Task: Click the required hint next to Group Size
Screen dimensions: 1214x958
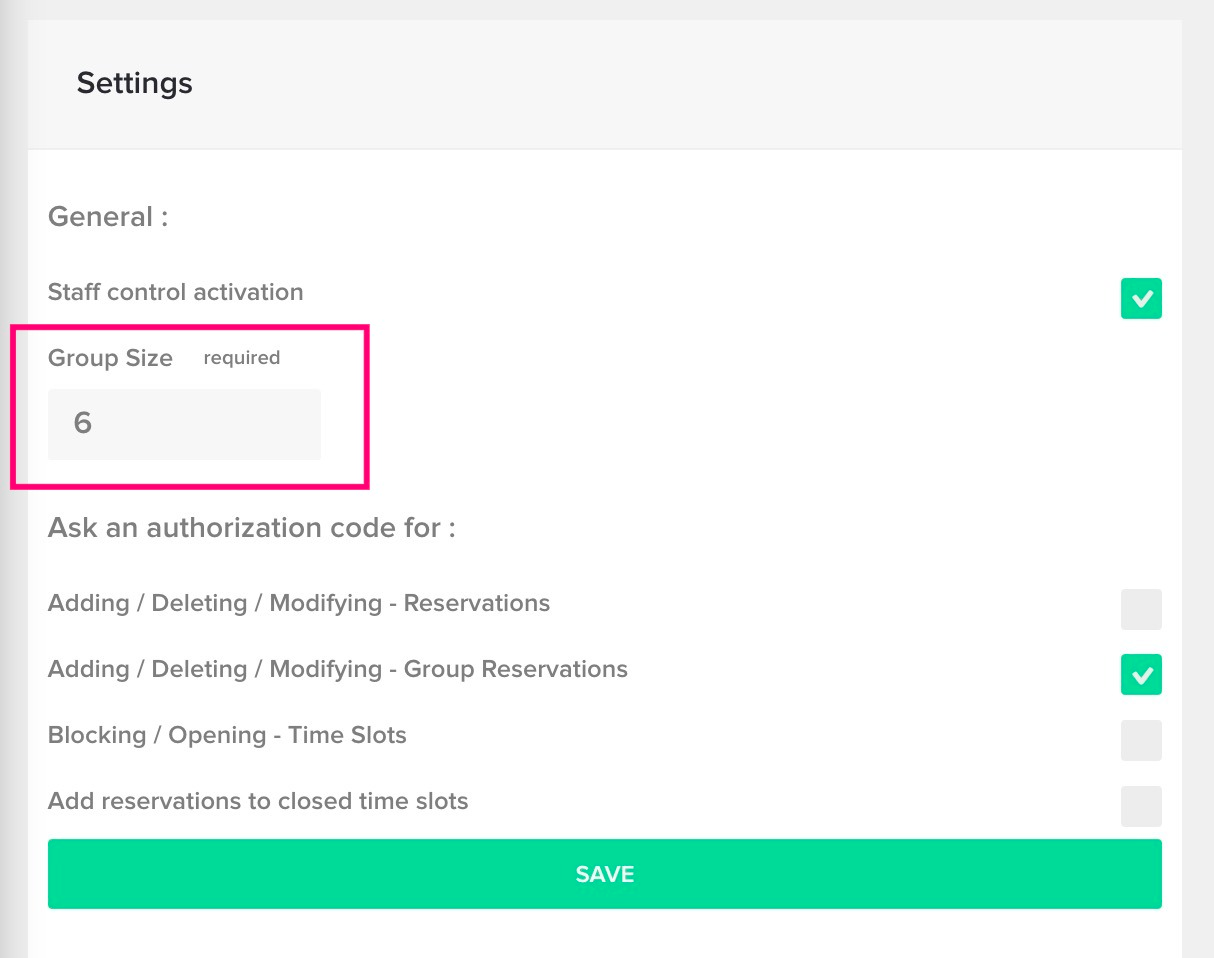Action: pos(242,358)
